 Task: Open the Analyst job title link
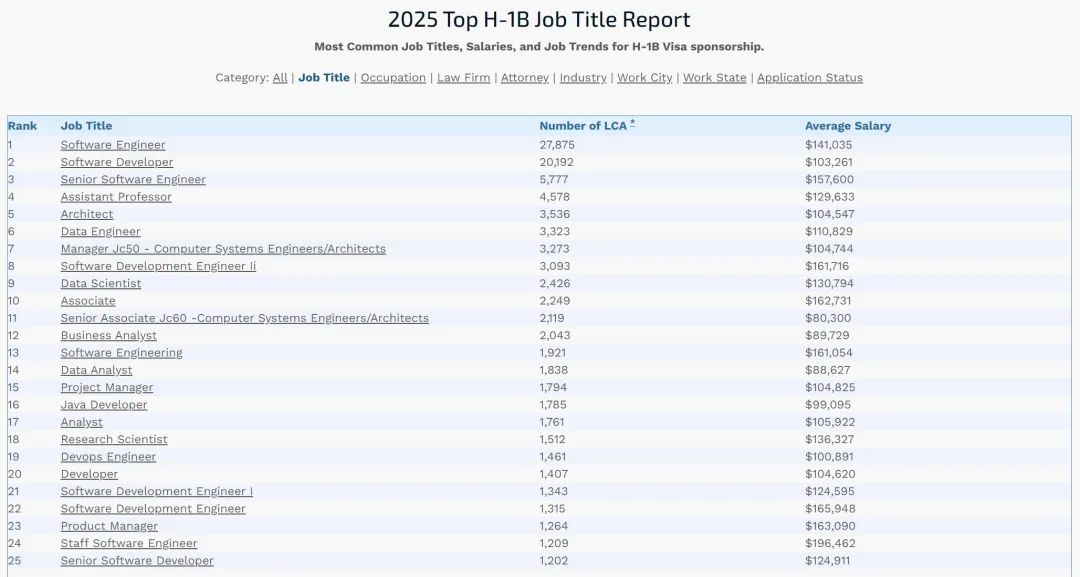[x=81, y=422]
